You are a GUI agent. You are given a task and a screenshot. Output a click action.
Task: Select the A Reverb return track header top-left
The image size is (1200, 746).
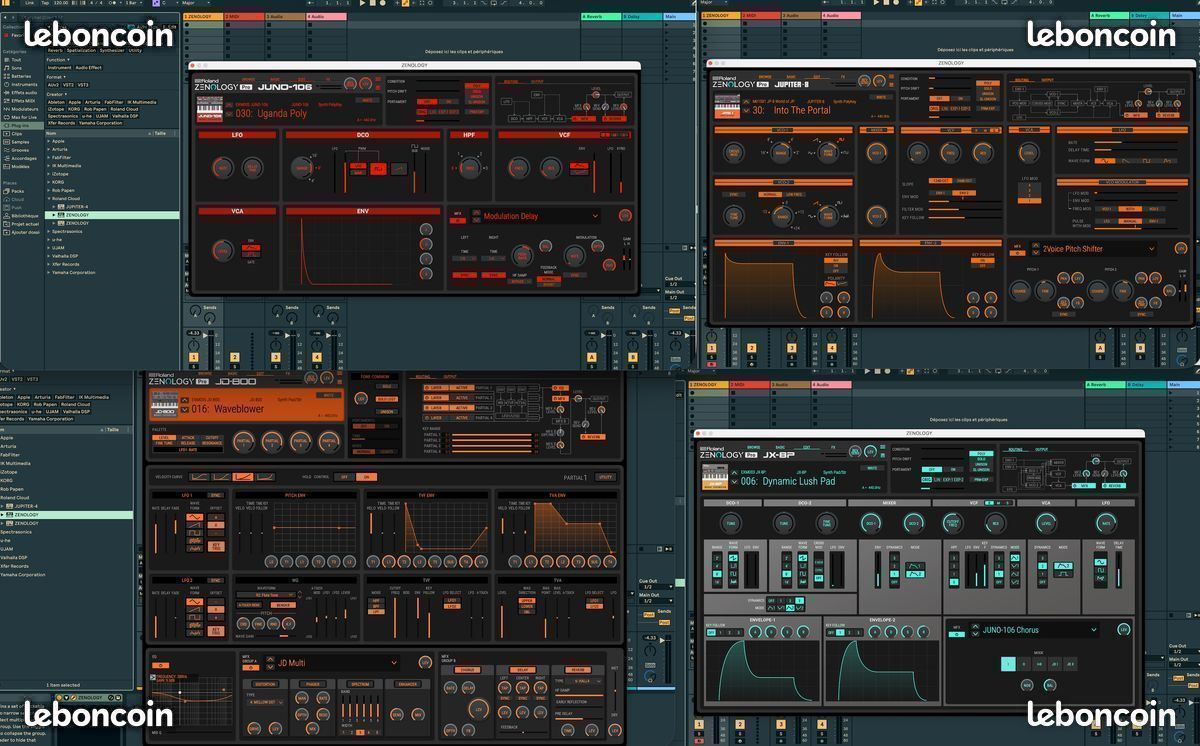[600, 16]
